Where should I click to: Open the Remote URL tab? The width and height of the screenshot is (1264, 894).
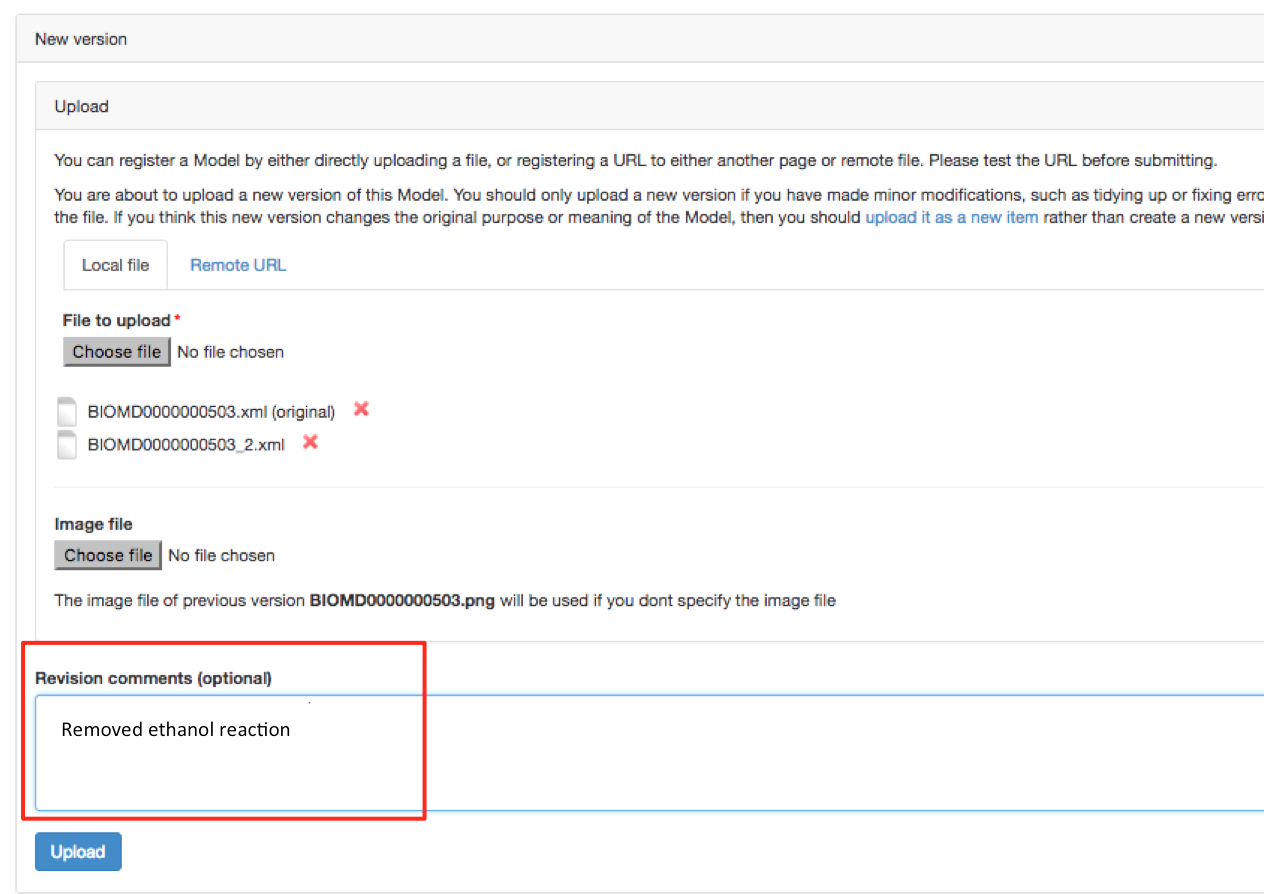tap(238, 265)
